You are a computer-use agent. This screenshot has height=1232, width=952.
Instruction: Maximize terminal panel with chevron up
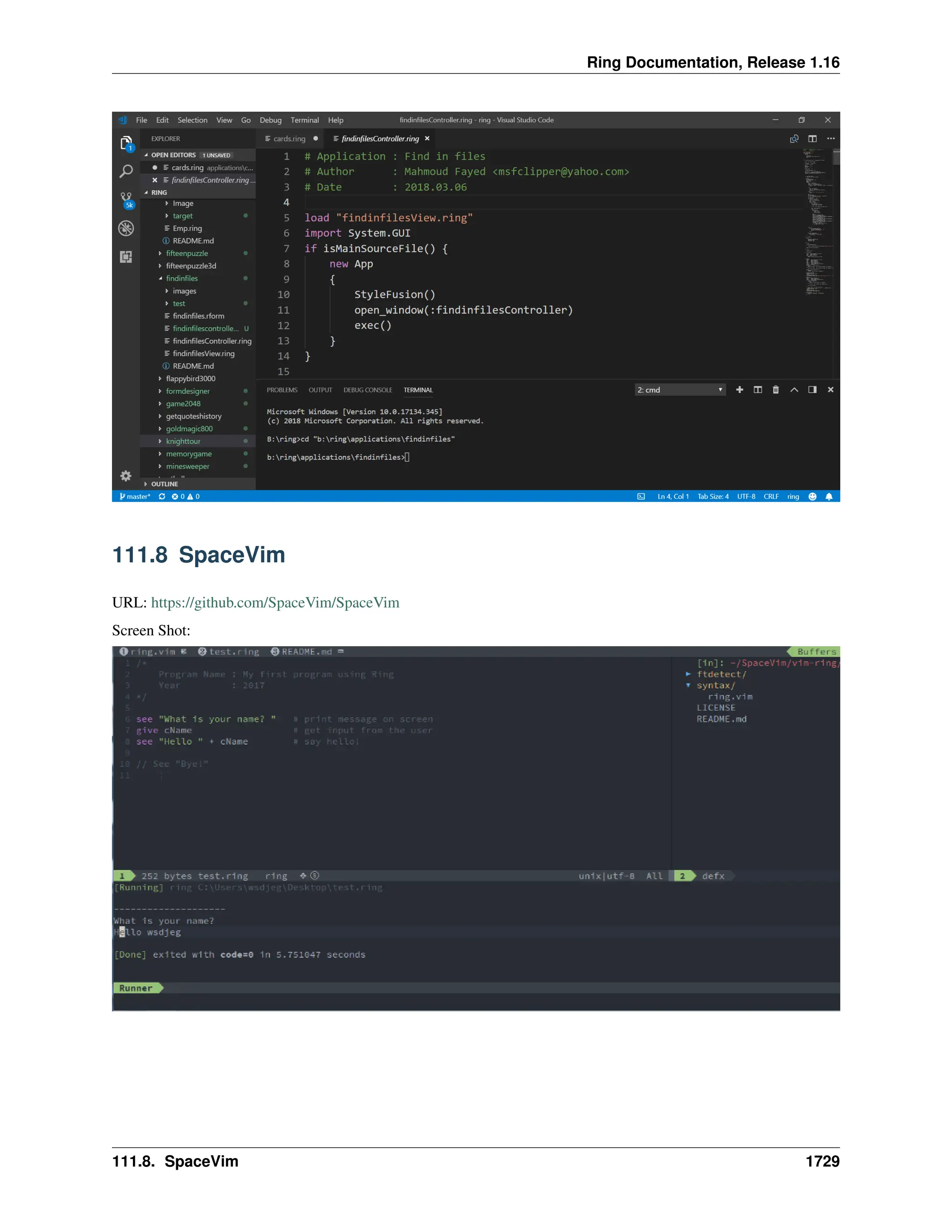pyautogui.click(x=794, y=390)
